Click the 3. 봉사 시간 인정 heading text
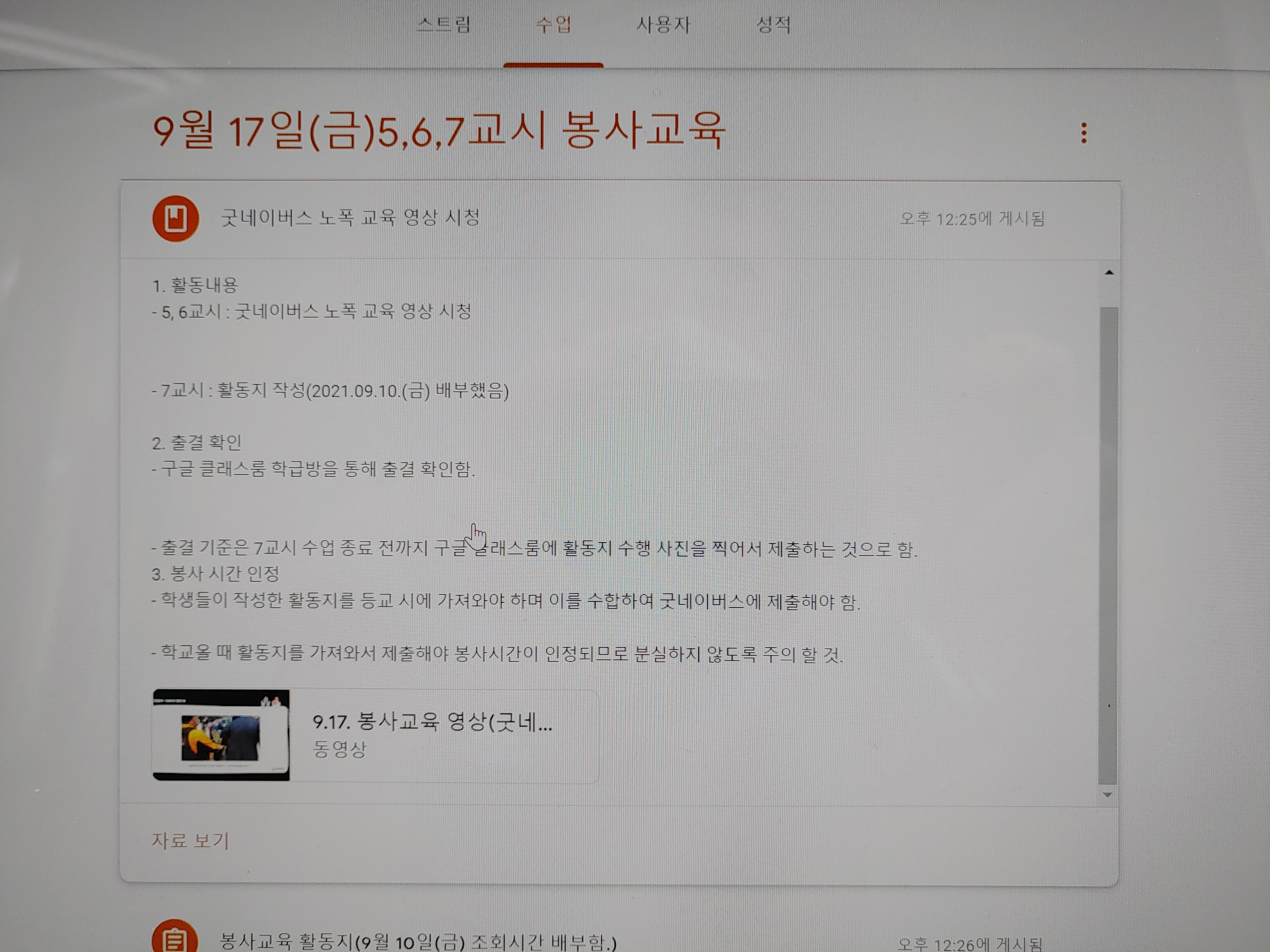Image resolution: width=1270 pixels, height=952 pixels. (215, 573)
